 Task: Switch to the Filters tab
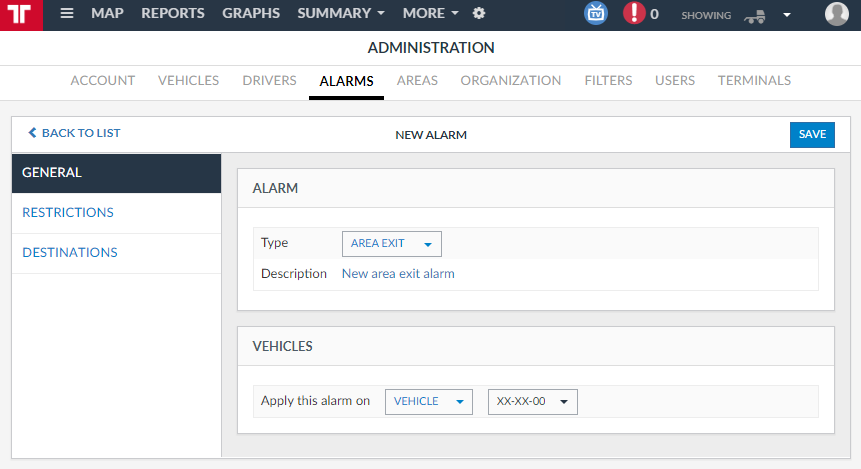coord(608,81)
